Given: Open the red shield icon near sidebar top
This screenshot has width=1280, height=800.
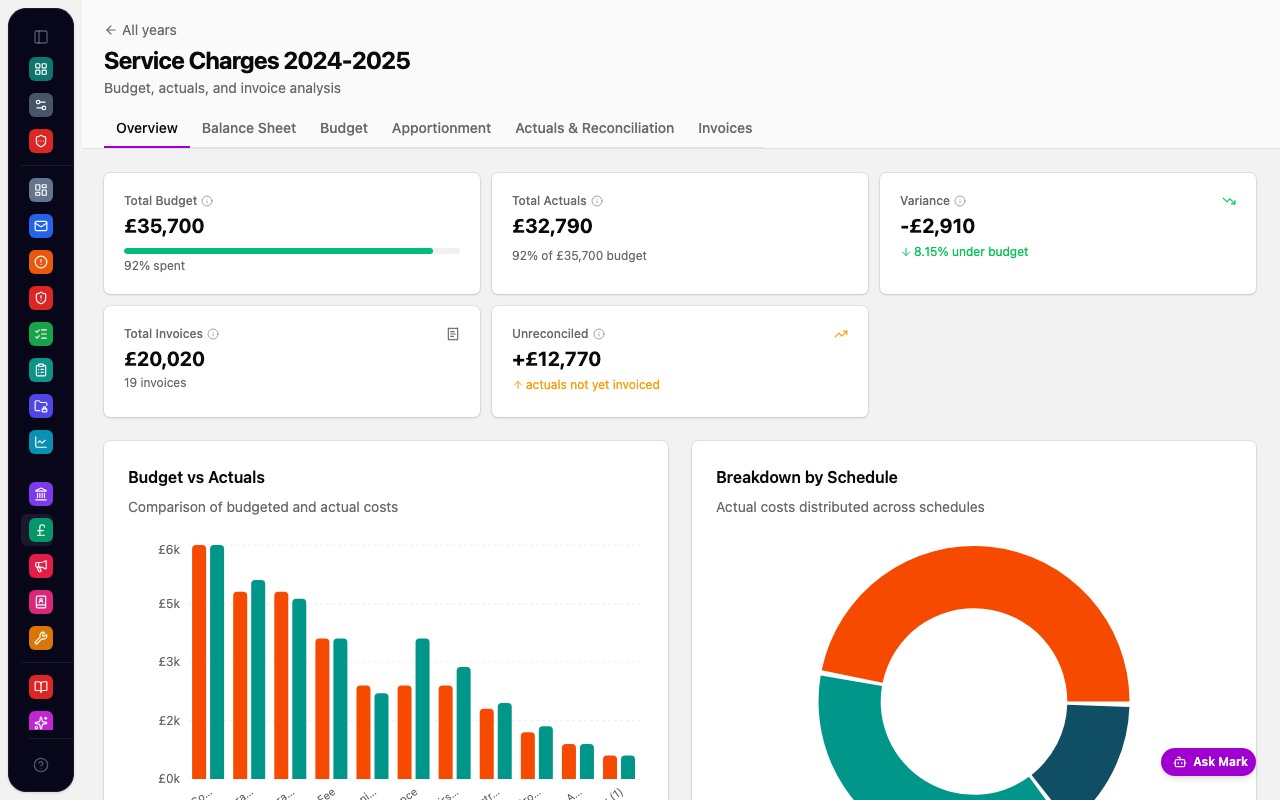Looking at the screenshot, I should point(41,141).
